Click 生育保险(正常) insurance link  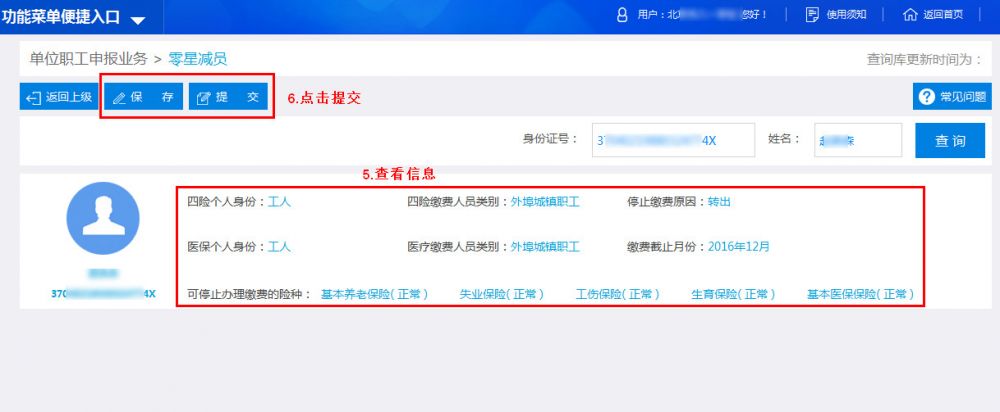click(x=733, y=294)
